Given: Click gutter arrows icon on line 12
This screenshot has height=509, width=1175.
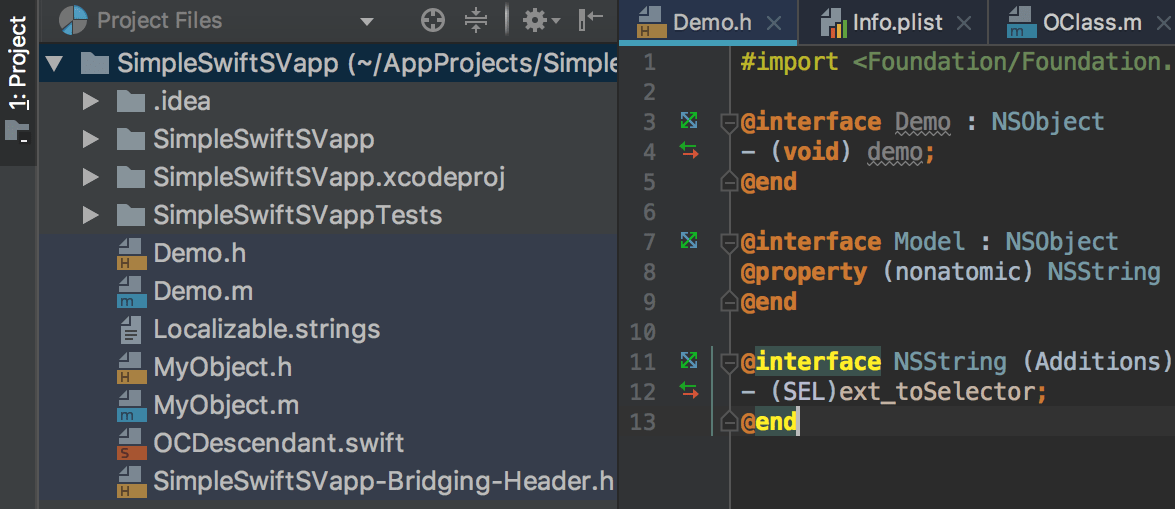Looking at the screenshot, I should click(688, 391).
